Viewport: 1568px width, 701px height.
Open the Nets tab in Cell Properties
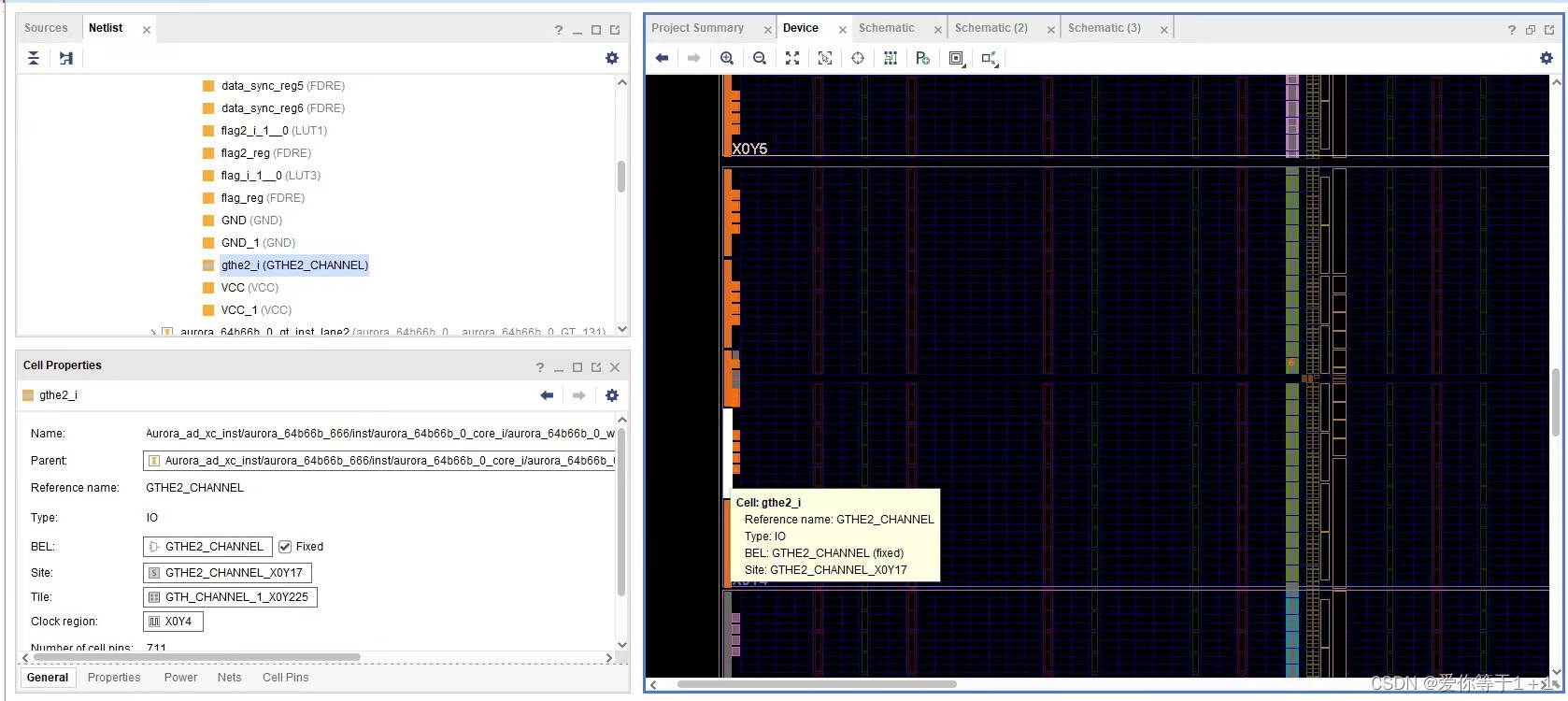coord(229,678)
